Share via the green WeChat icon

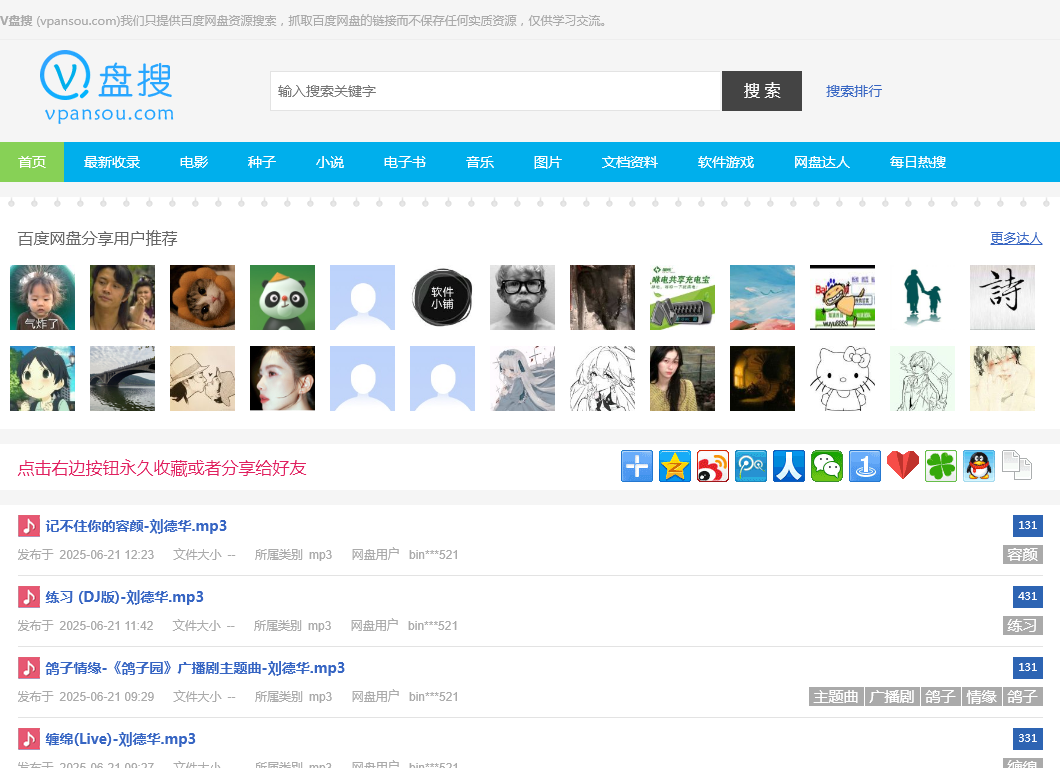827,466
